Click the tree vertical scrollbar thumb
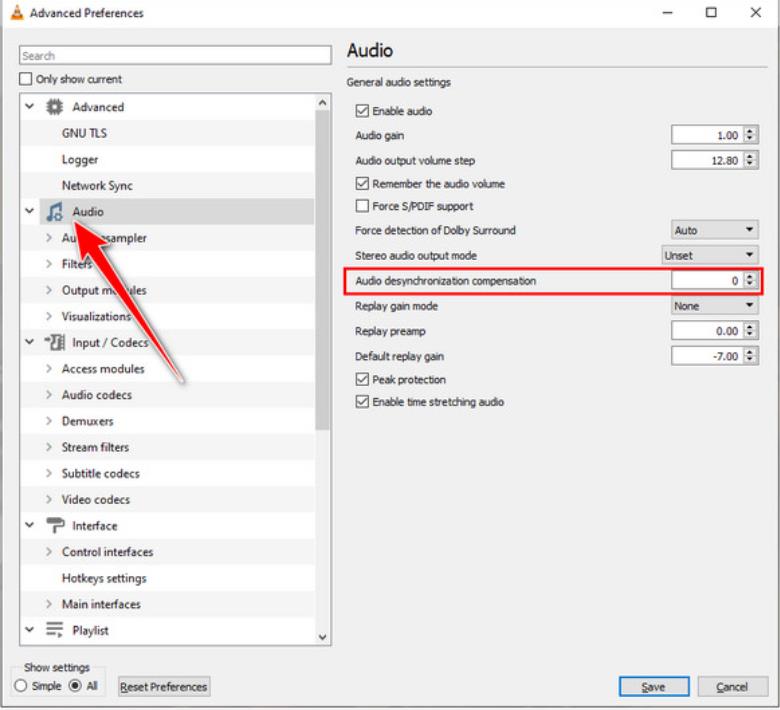Screen dimensions: 780x710 point(323,269)
